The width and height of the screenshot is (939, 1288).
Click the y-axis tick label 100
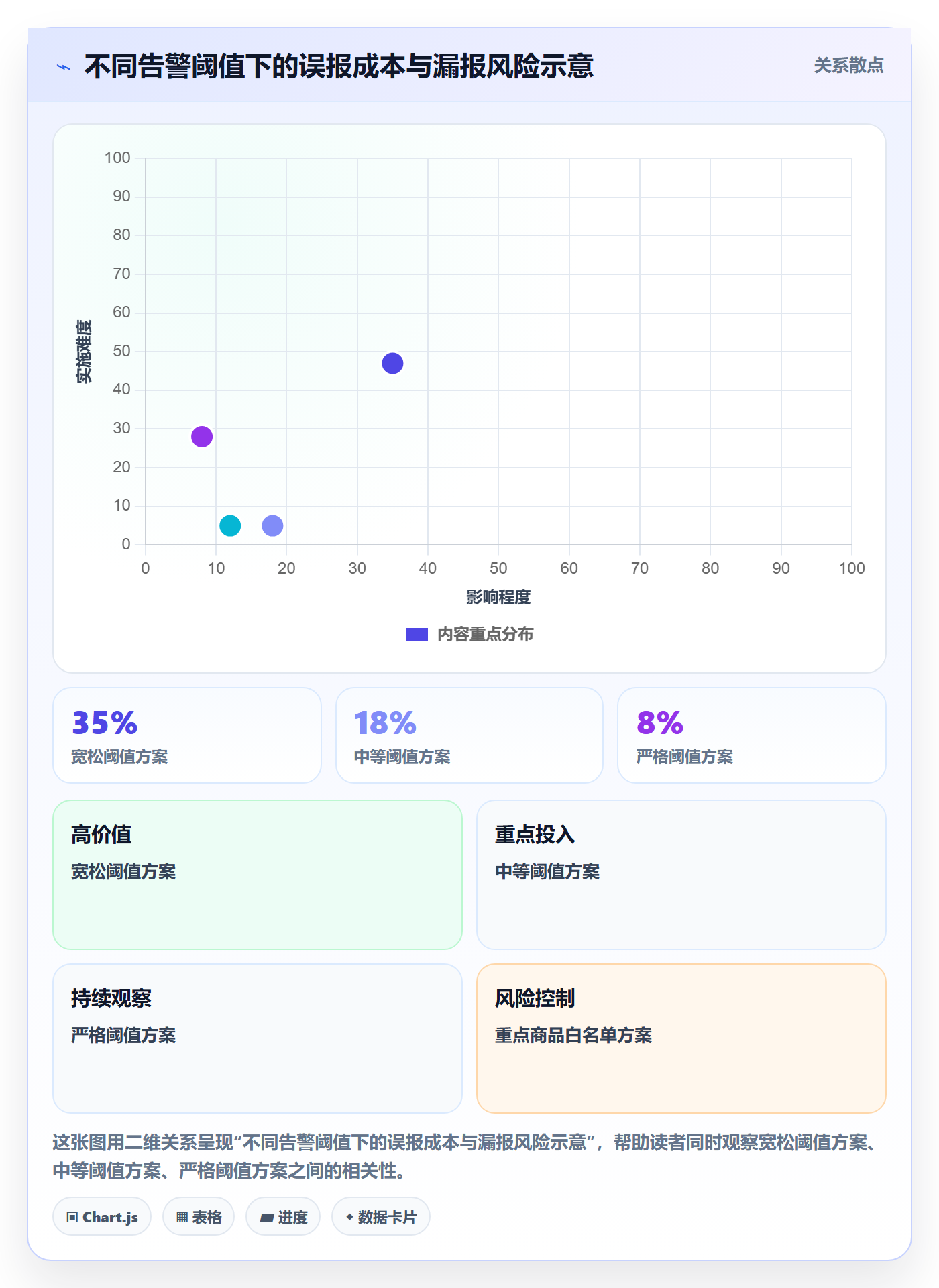(x=117, y=158)
